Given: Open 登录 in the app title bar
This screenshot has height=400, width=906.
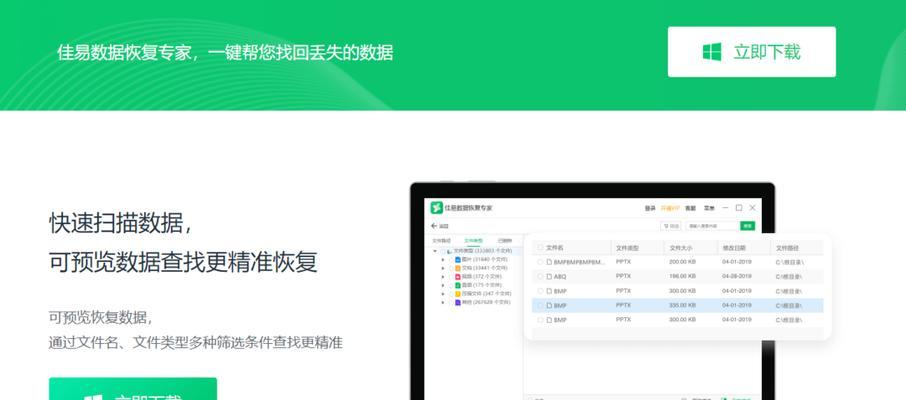Looking at the screenshot, I should pyautogui.click(x=650, y=208).
